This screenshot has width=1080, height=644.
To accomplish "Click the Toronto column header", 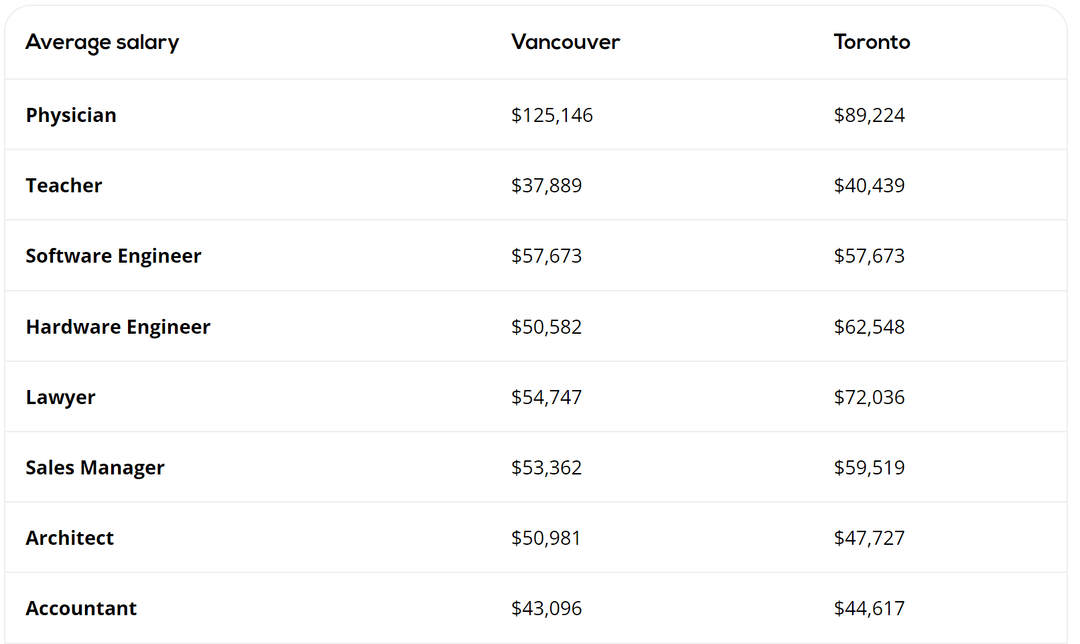I will pyautogui.click(x=872, y=42).
